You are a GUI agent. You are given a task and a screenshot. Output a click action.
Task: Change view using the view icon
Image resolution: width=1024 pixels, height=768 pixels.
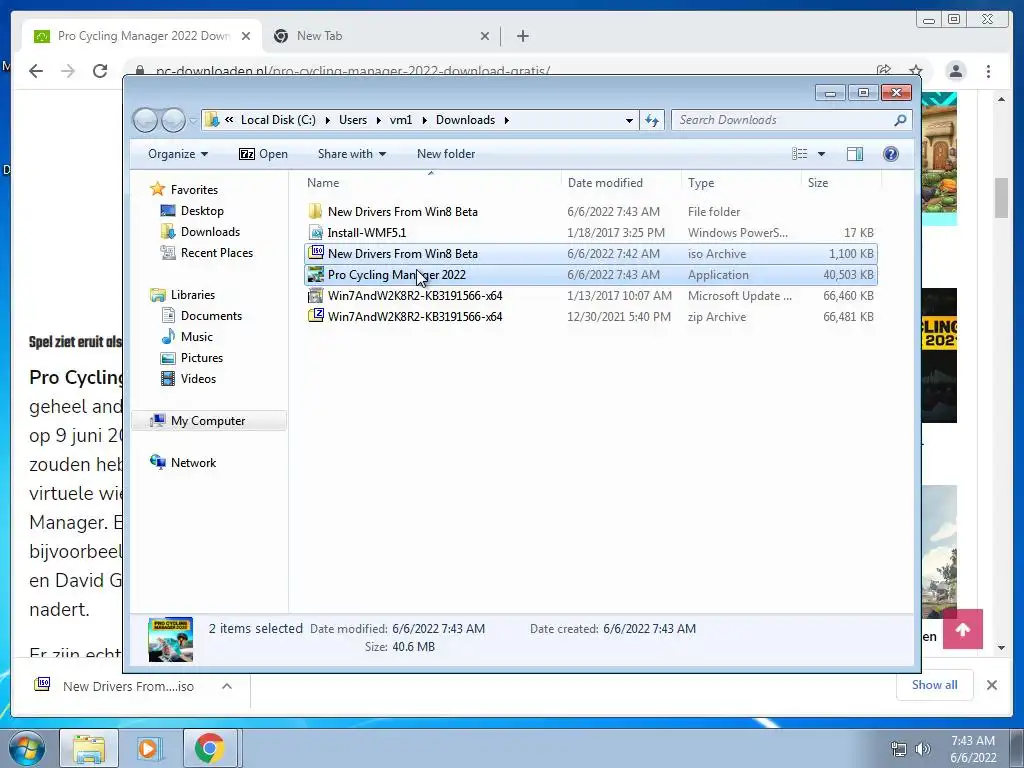[x=799, y=154]
